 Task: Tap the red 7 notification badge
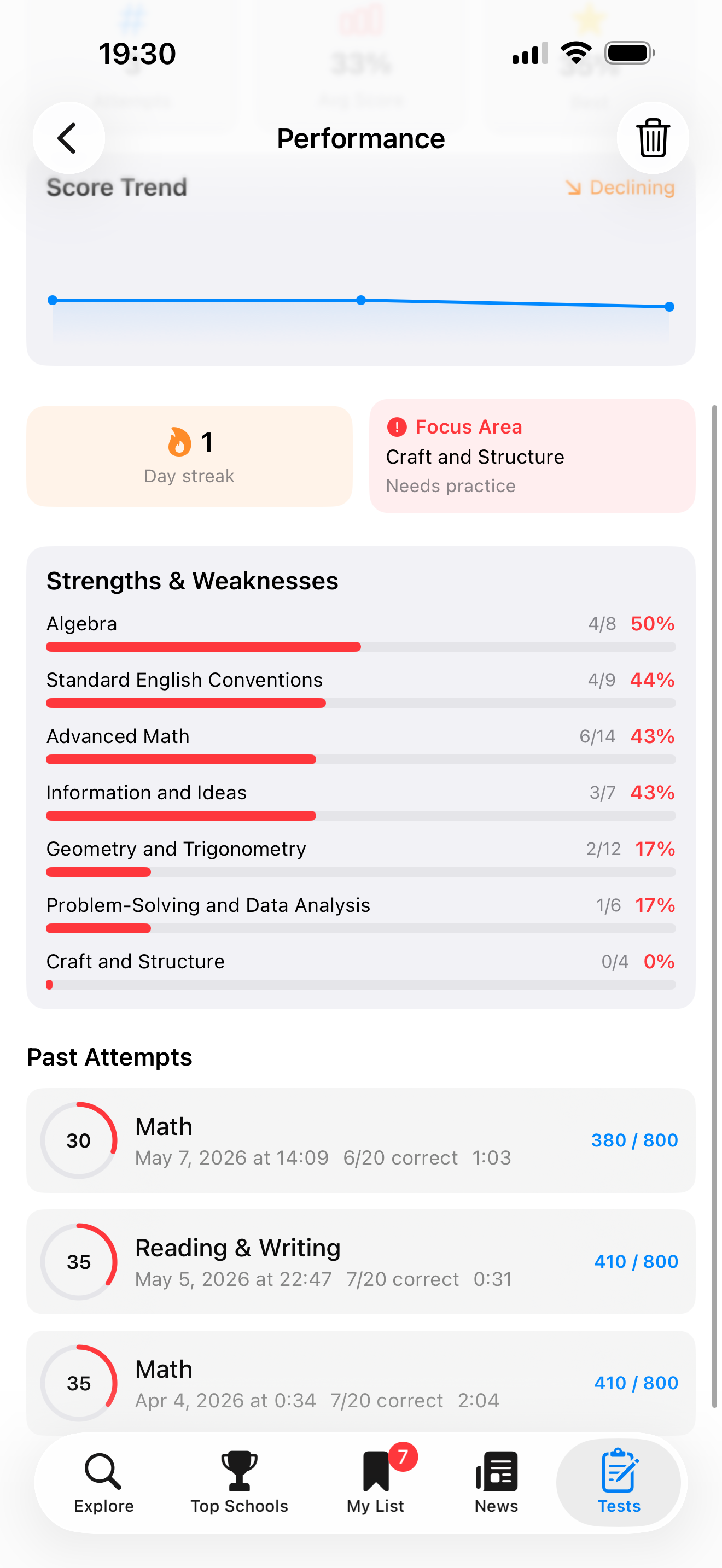tap(403, 1456)
